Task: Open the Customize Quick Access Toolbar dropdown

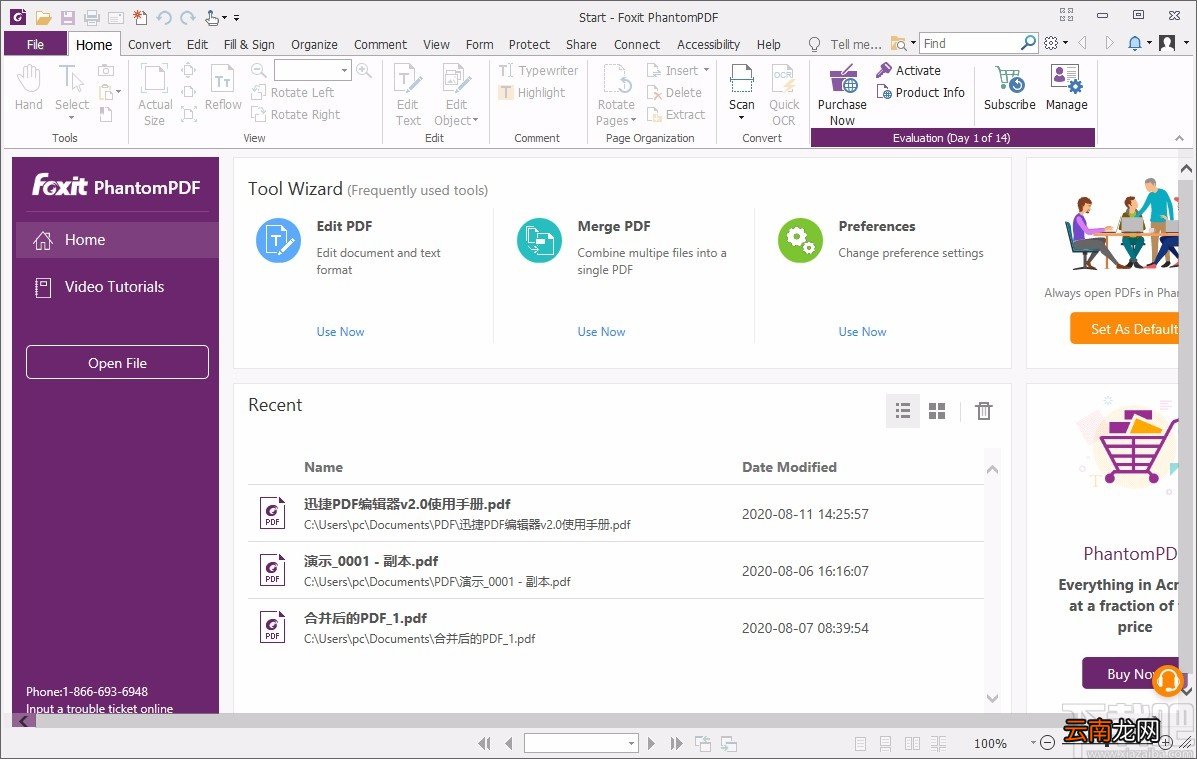Action: tap(237, 17)
